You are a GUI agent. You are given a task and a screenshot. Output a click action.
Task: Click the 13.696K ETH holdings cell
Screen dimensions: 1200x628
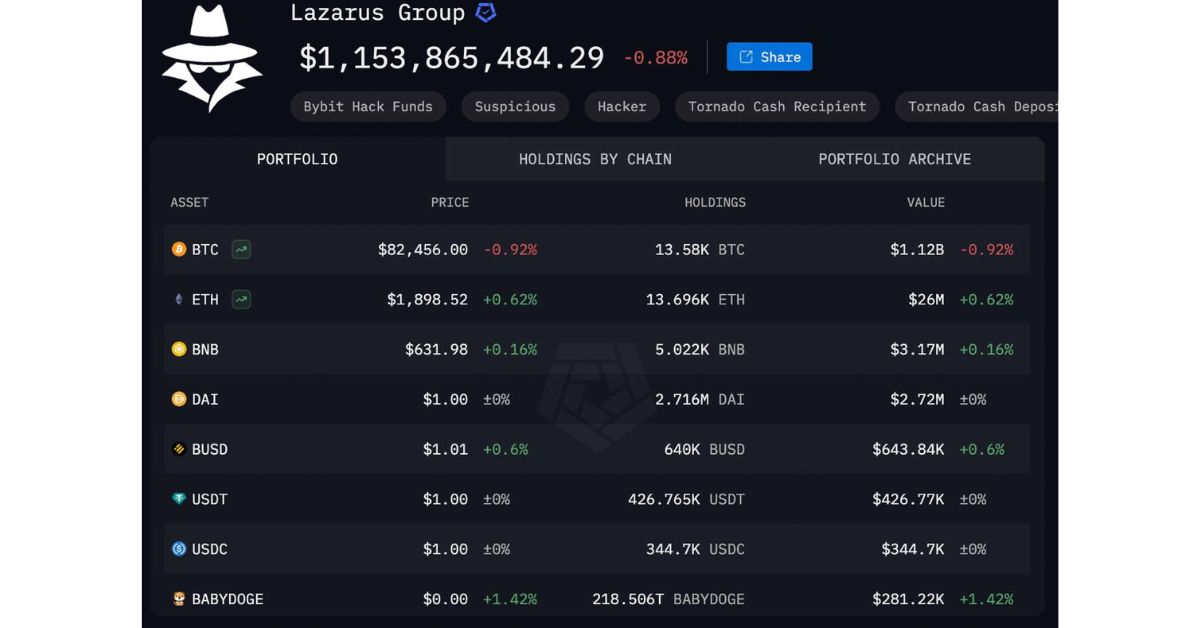[x=696, y=299]
